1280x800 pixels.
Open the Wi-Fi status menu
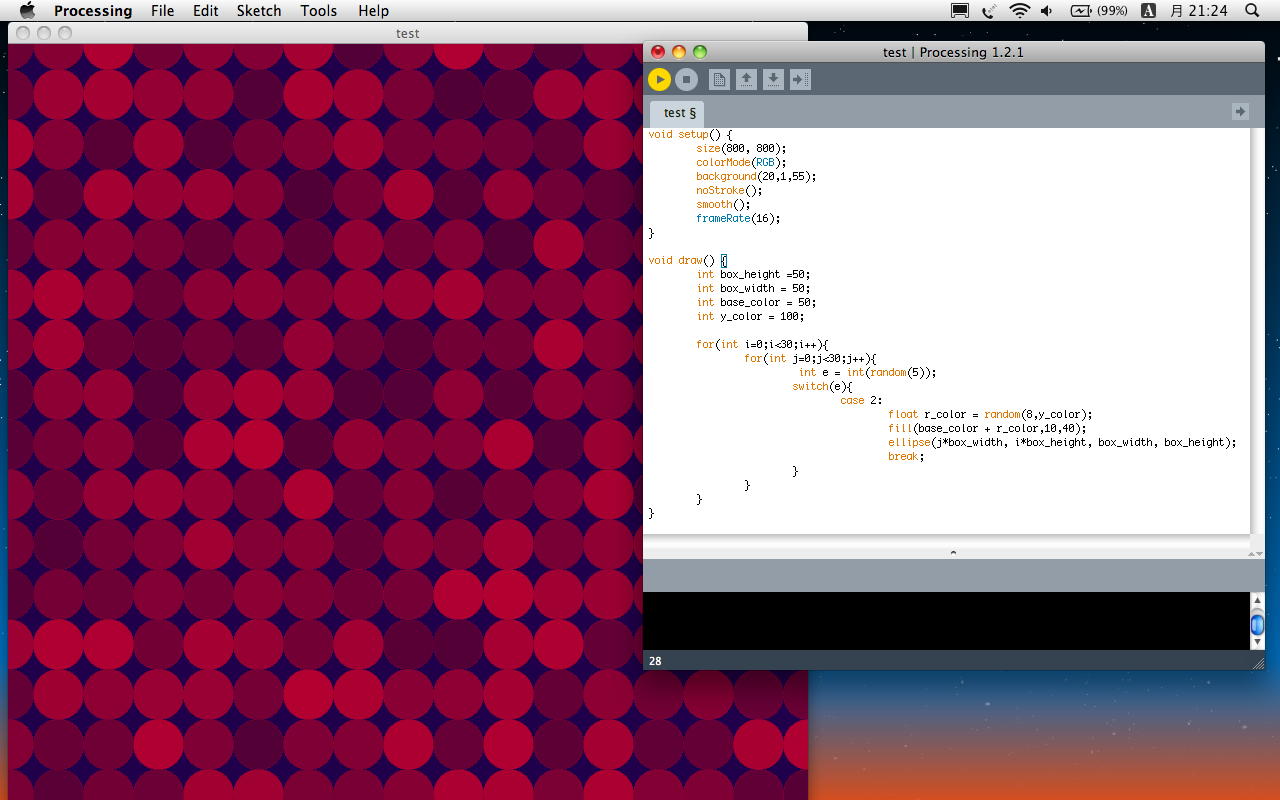1019,11
